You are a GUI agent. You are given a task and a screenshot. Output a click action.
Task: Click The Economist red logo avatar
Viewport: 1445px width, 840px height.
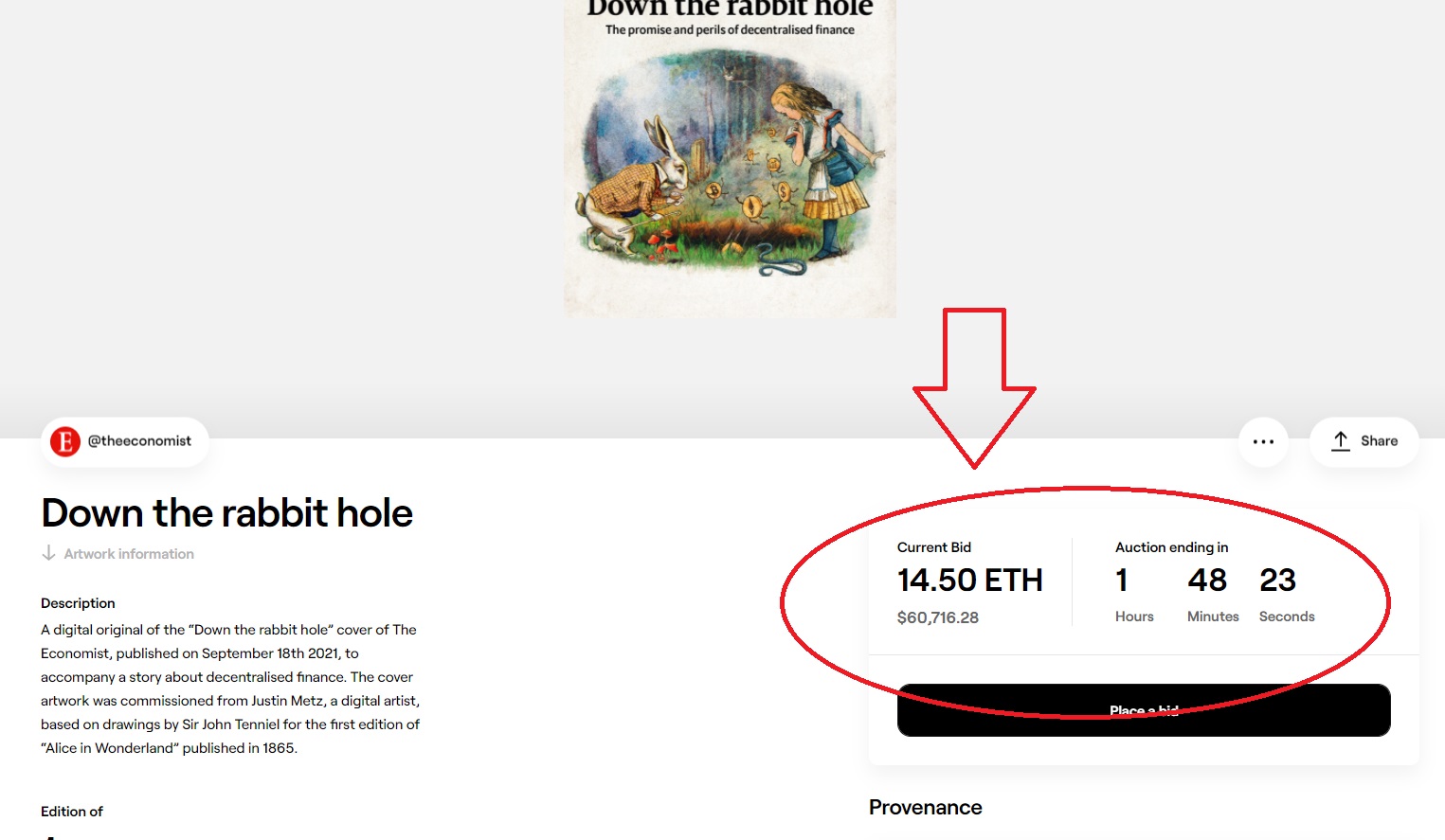(65, 441)
